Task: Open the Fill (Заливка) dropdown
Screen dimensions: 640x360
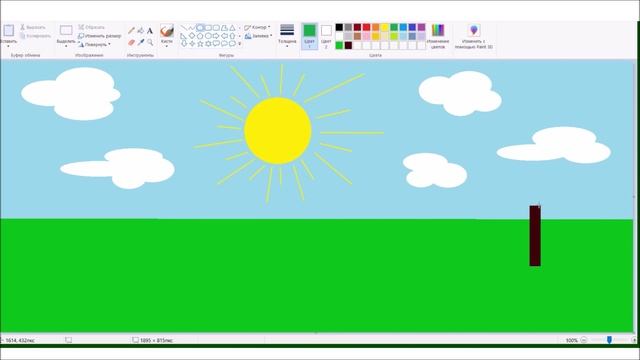Action: tap(259, 36)
